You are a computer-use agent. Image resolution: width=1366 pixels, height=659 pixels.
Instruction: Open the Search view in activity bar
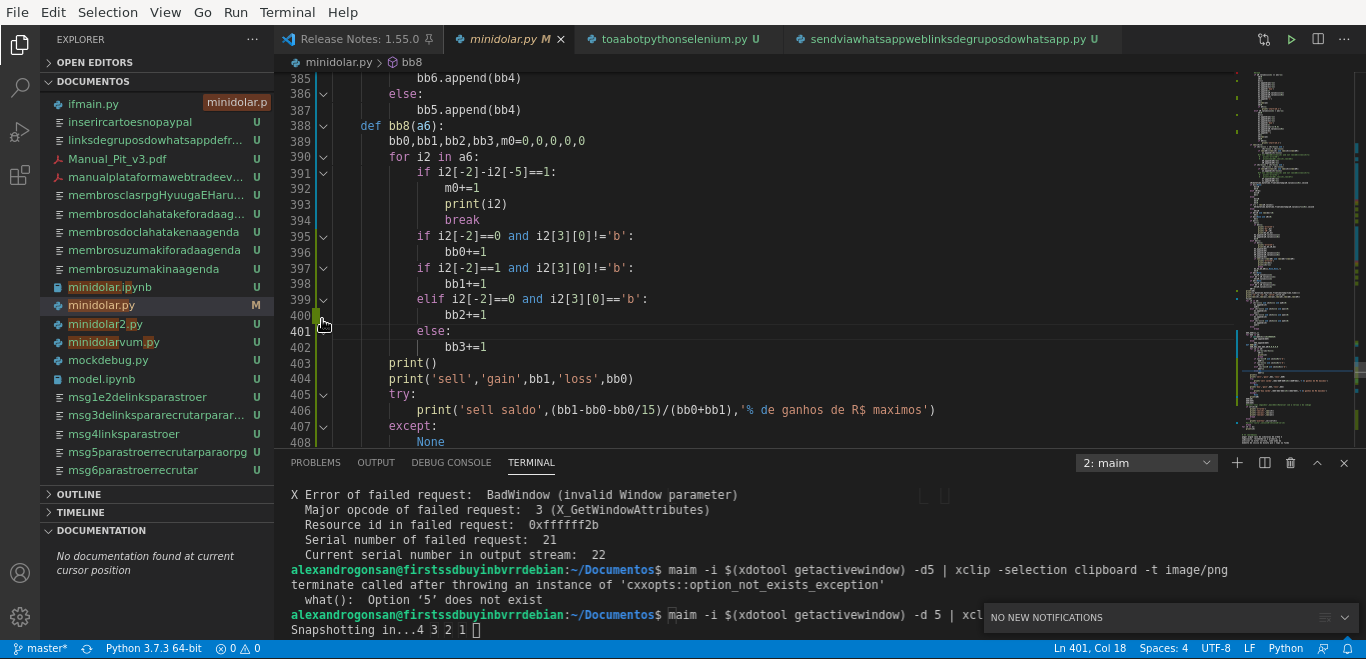tap(20, 88)
